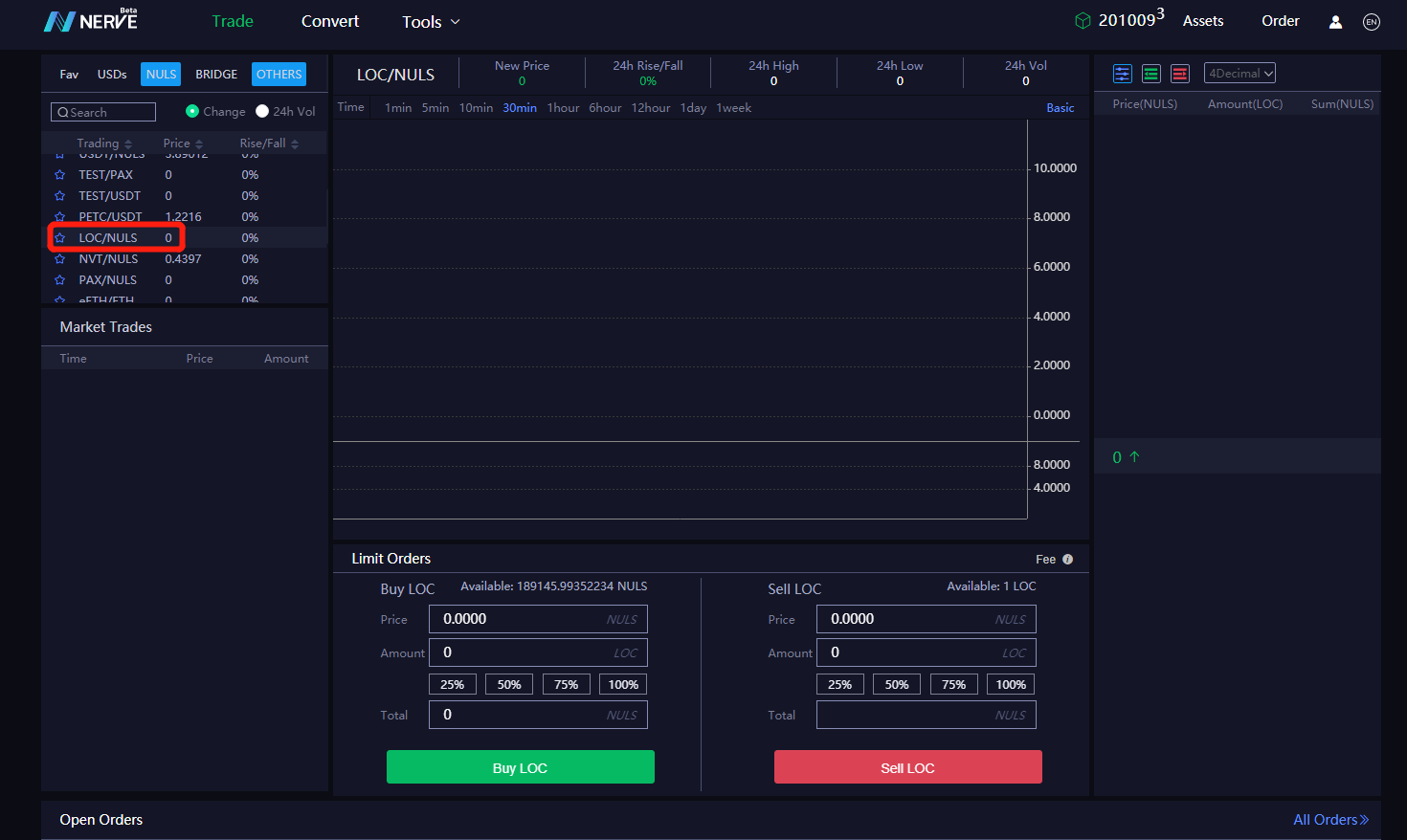Favorite the NVT/NULS pair star
The image size is (1407, 840).
(59, 259)
